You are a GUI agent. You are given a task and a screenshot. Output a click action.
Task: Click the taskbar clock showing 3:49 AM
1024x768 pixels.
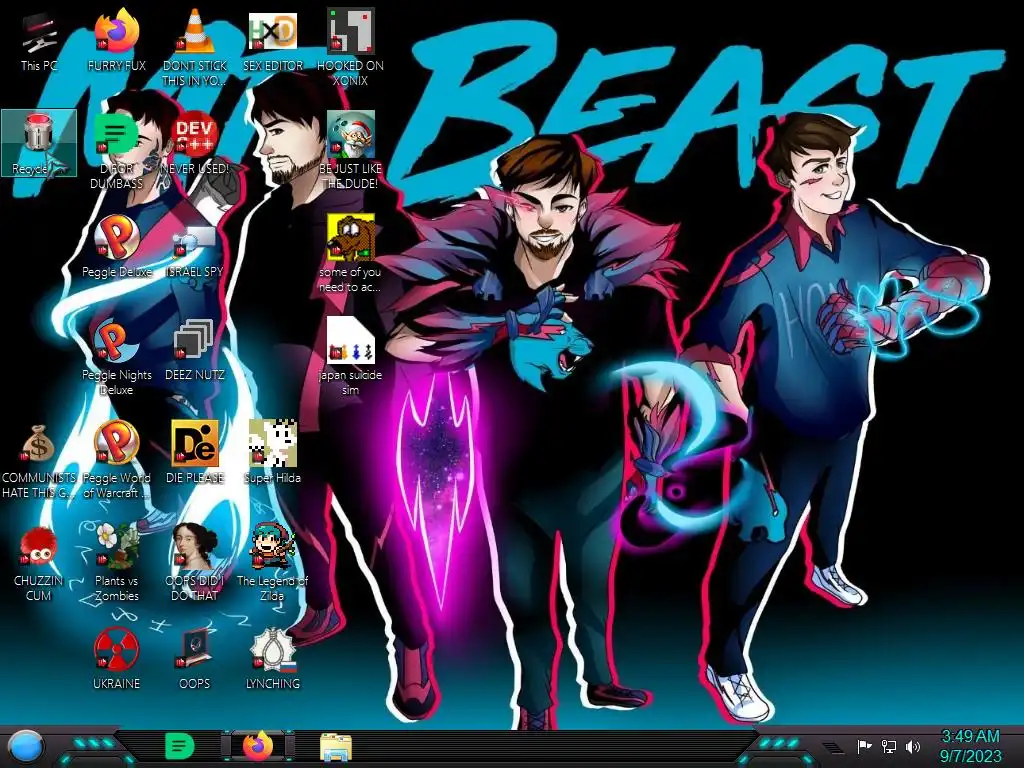970,746
